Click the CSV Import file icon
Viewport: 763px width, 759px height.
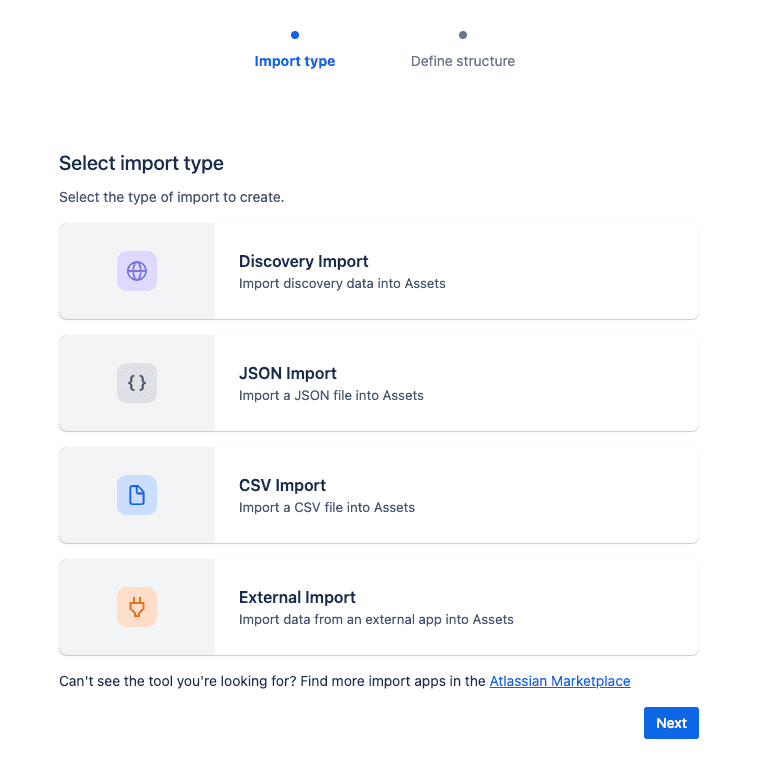(137, 495)
